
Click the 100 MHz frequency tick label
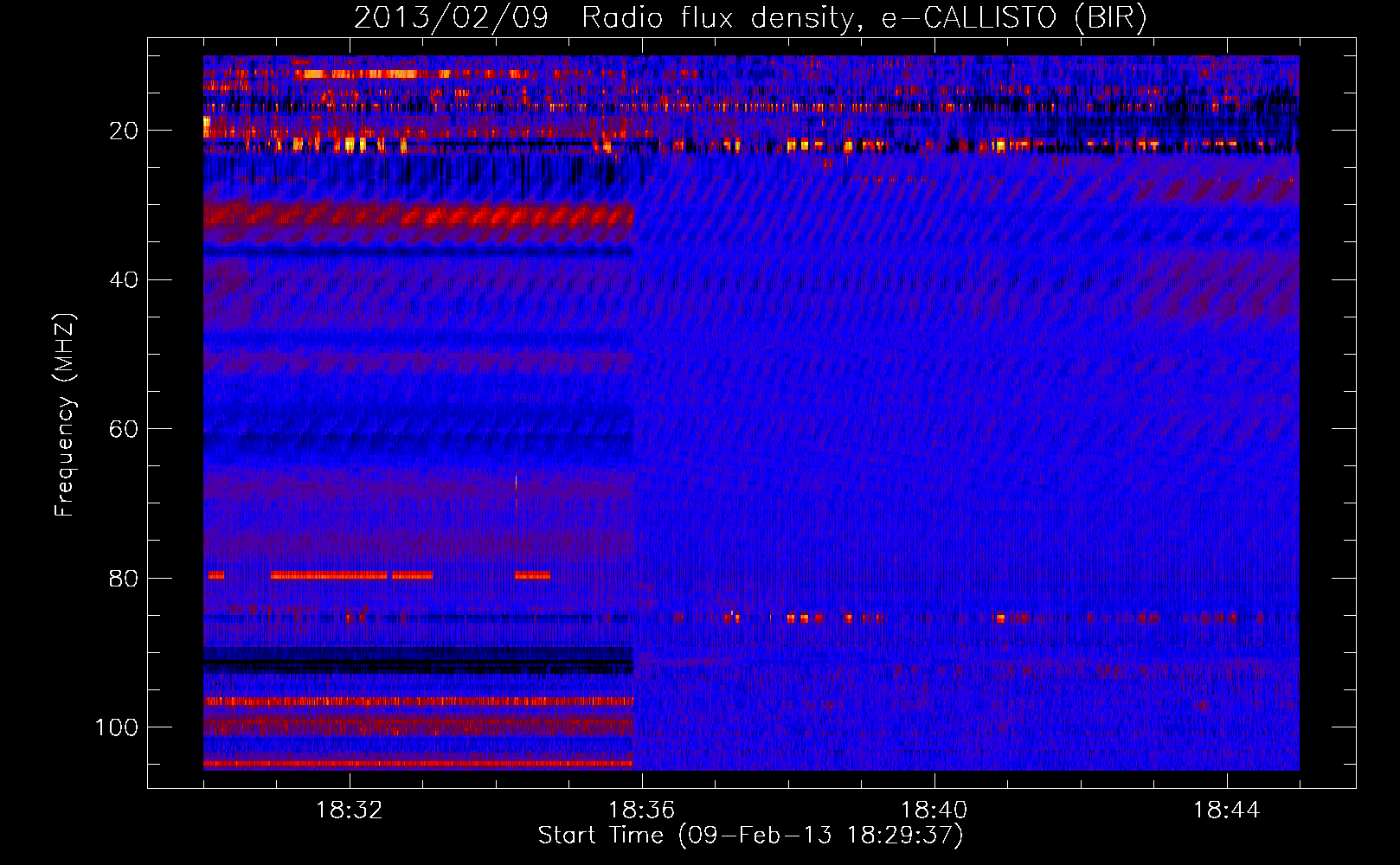pyautogui.click(x=117, y=727)
